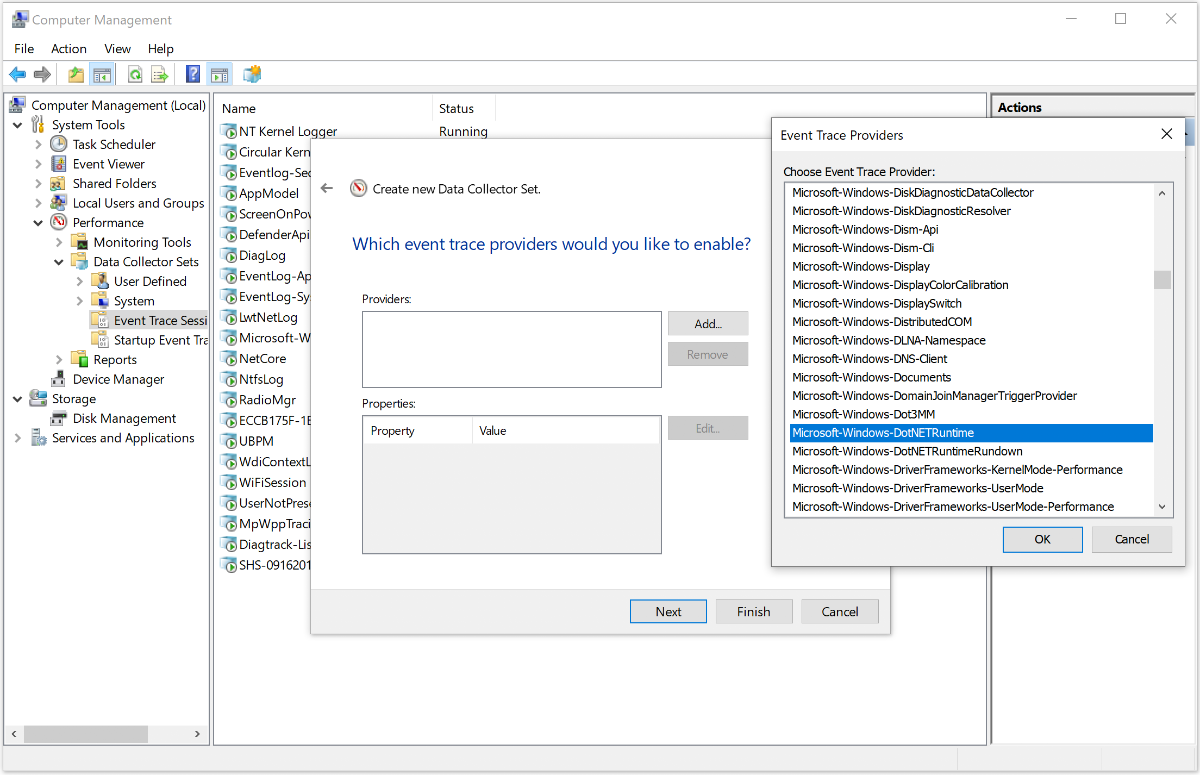Expand the Reports tree node

(x=59, y=360)
